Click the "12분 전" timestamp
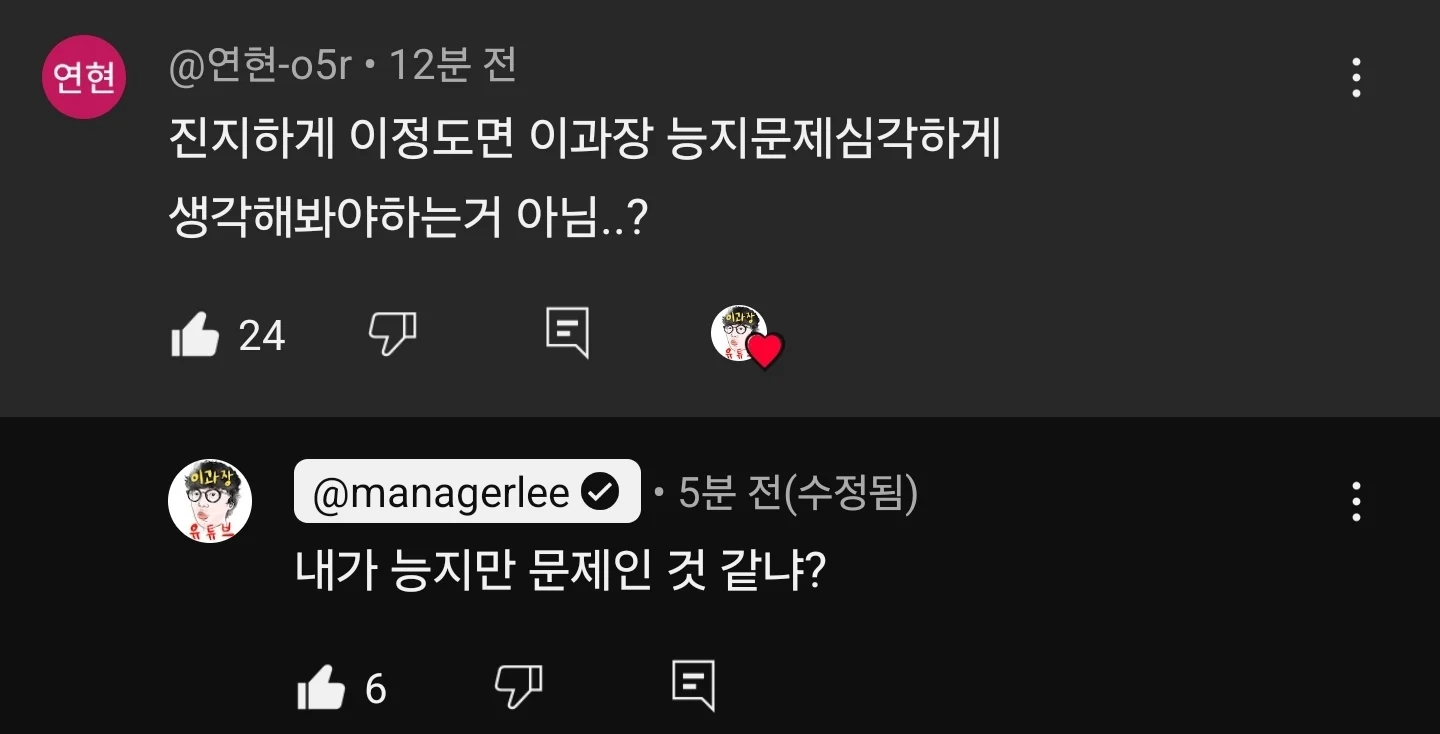Image resolution: width=1440 pixels, height=734 pixels. point(453,67)
